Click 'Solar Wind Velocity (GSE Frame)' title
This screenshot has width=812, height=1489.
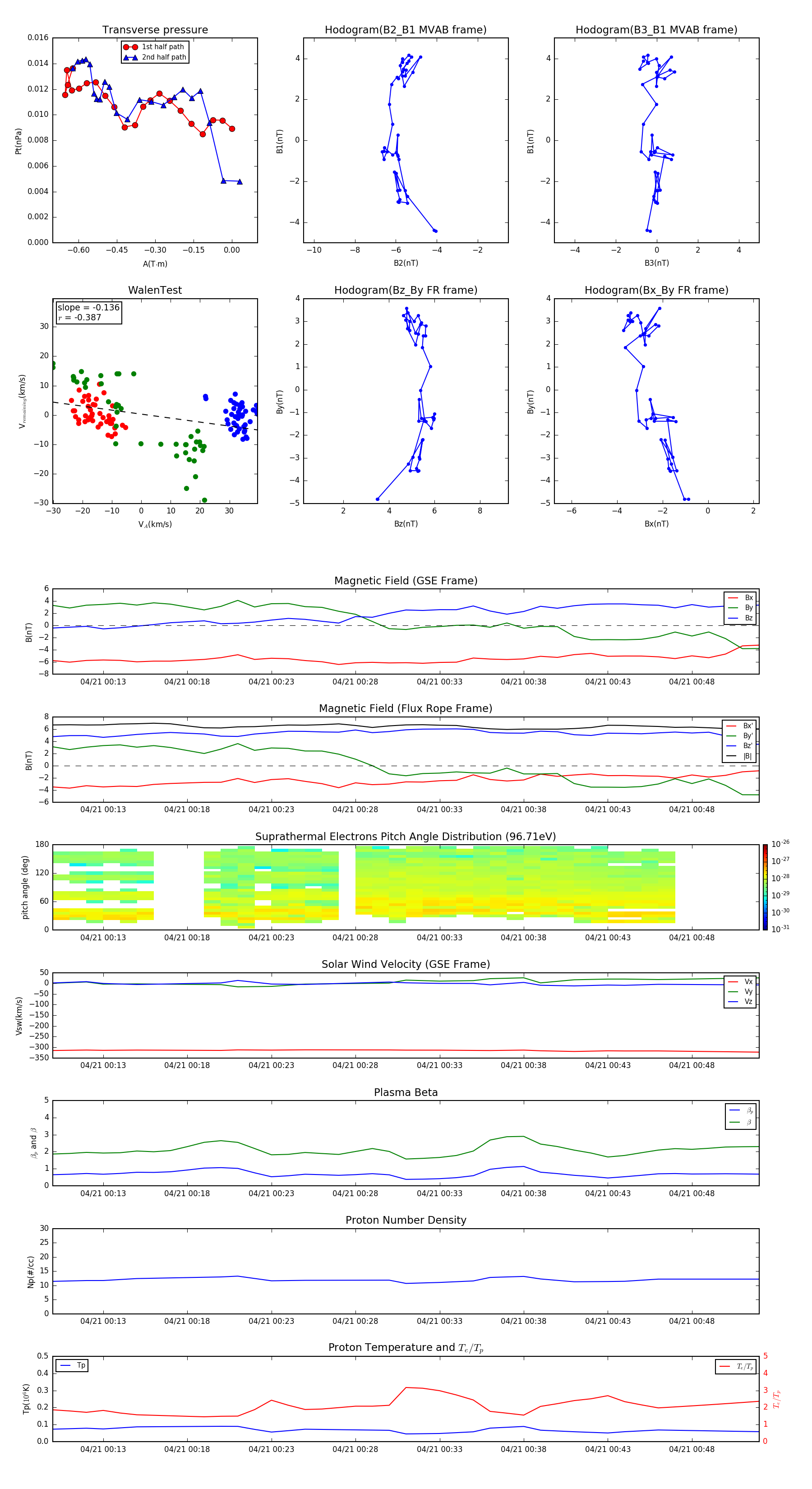(x=406, y=964)
